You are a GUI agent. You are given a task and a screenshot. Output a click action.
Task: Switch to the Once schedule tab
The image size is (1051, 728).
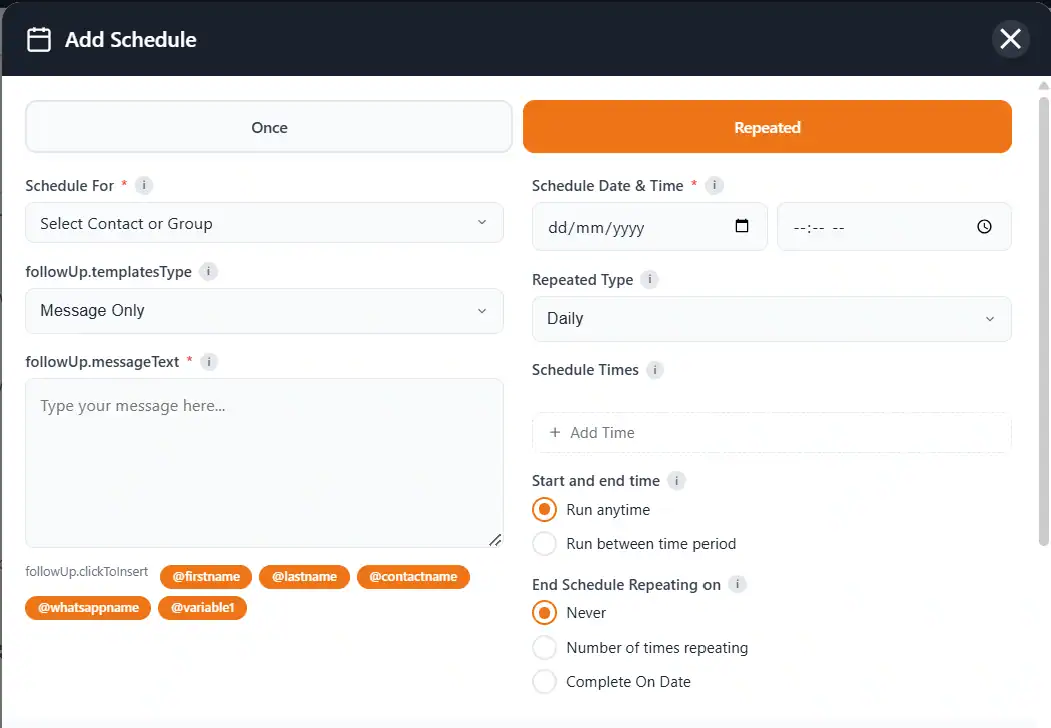[x=269, y=127]
